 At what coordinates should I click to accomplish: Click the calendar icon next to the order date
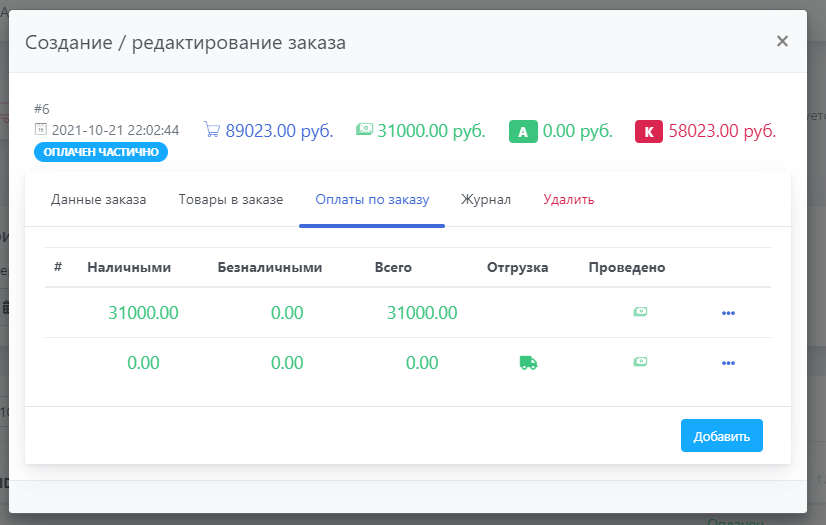pos(41,130)
